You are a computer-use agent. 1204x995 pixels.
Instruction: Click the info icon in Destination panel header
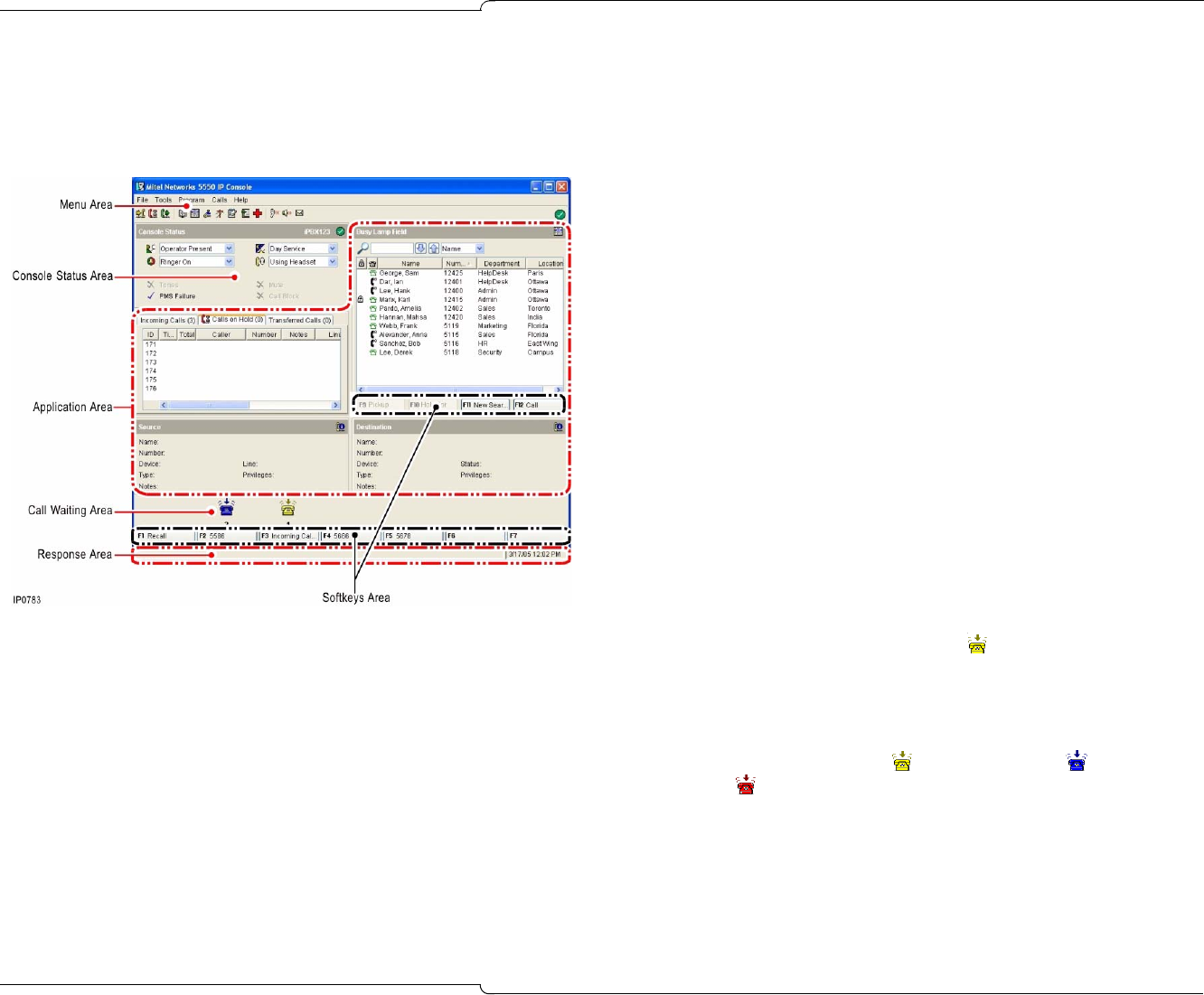559,427
